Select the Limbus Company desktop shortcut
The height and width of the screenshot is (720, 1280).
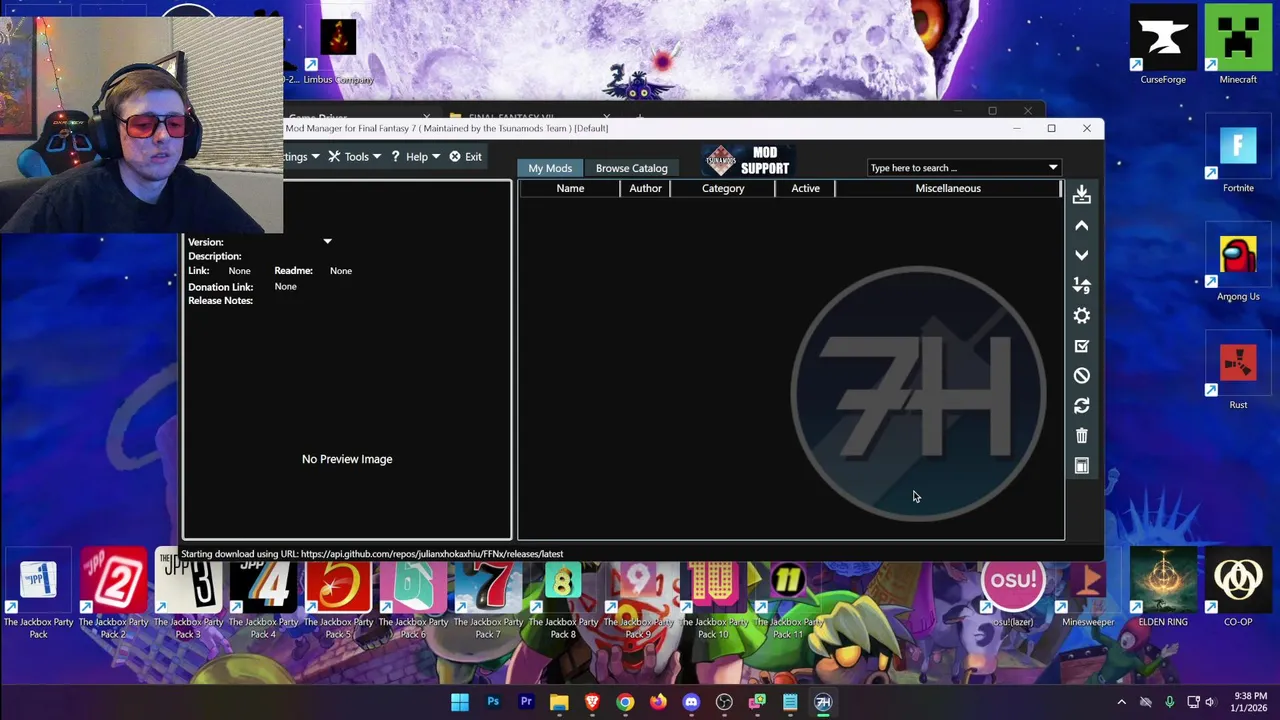[338, 50]
